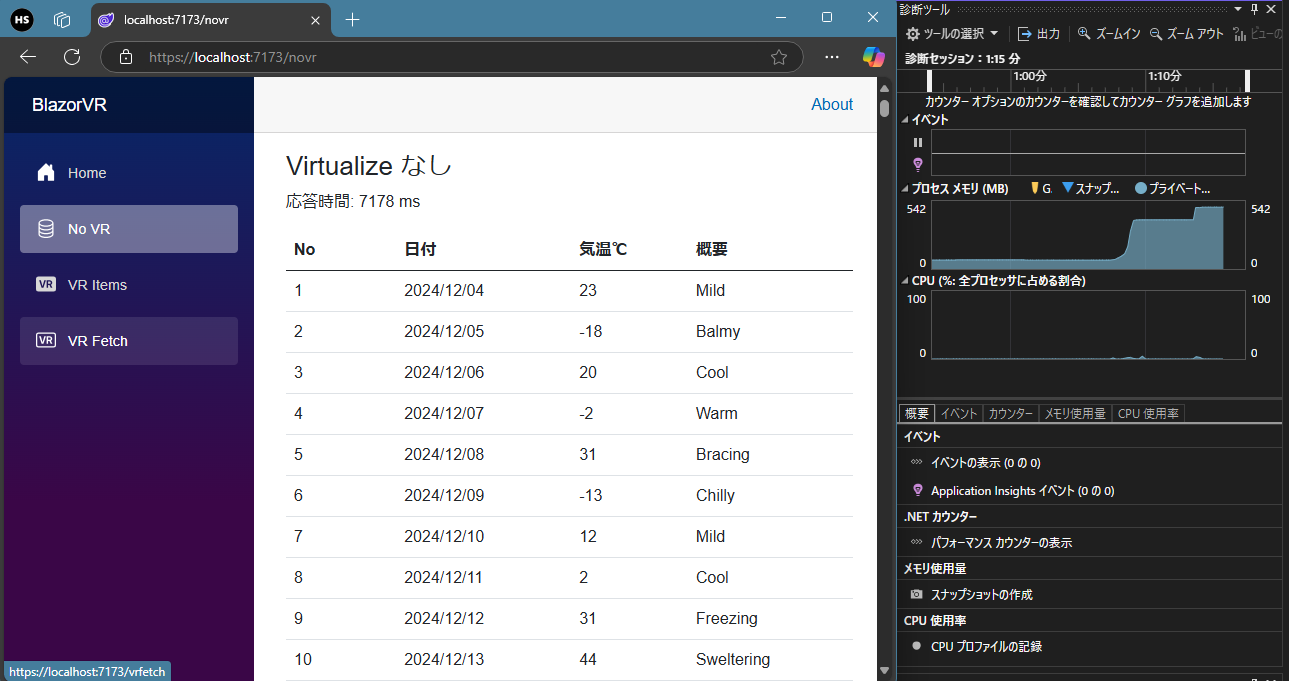
Task: Select the 2024/12/08 date cell
Action: [444, 455]
